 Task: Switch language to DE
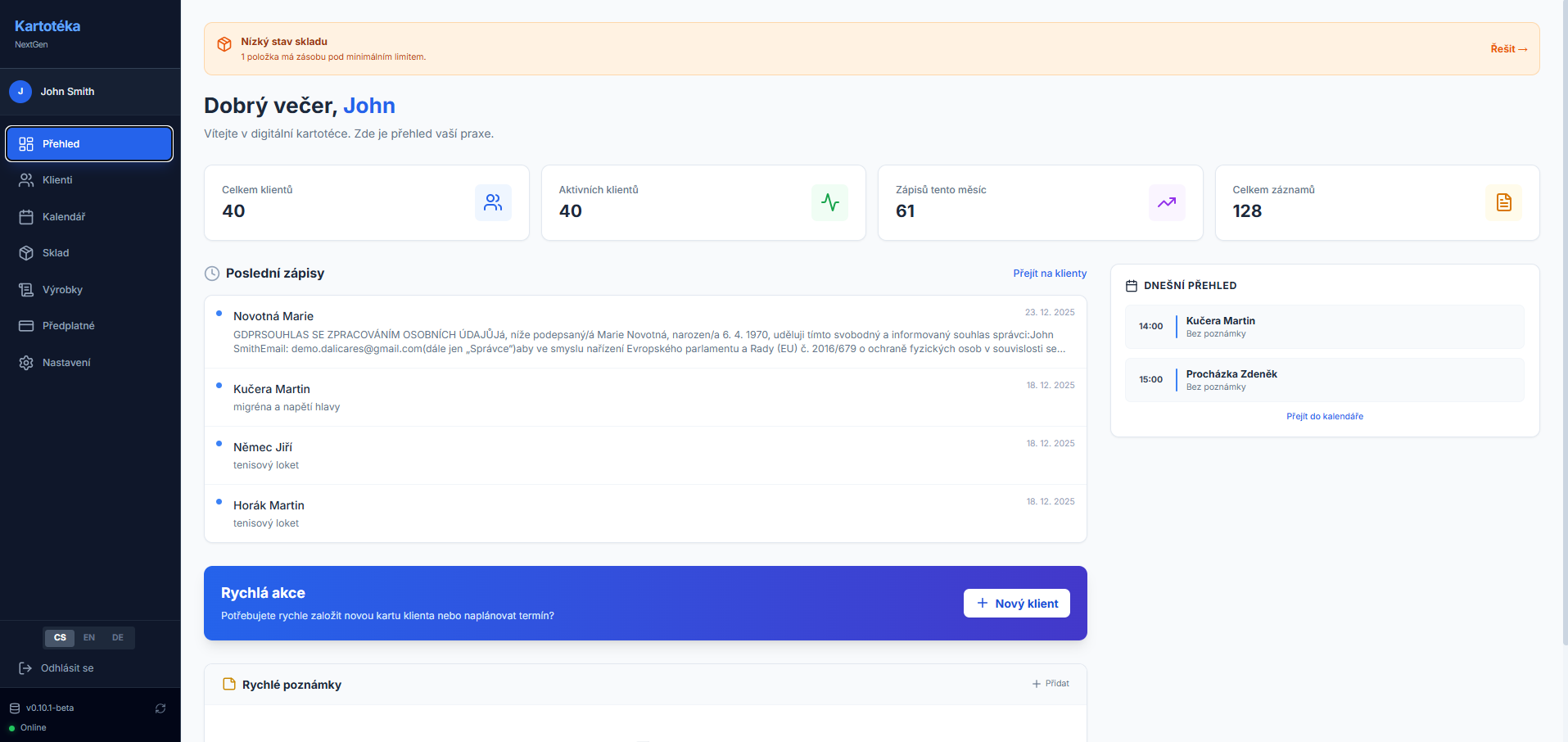point(118,638)
